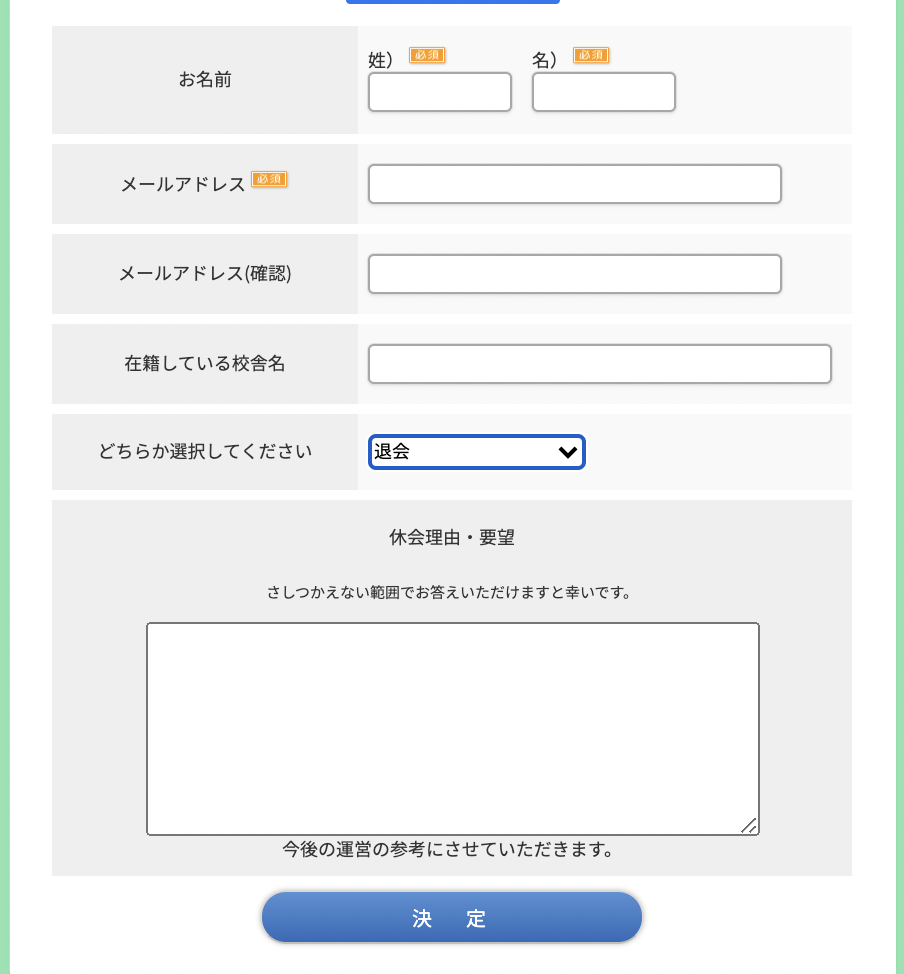
Task: Click the メールアドレス(確認) label text
Action: pos(205,274)
